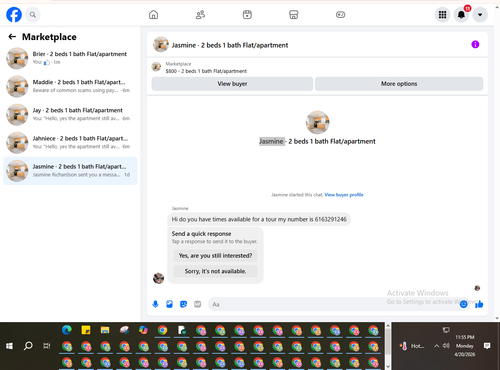Open the emoji picker in message box
500x370 pixels.
pyautogui.click(x=463, y=304)
